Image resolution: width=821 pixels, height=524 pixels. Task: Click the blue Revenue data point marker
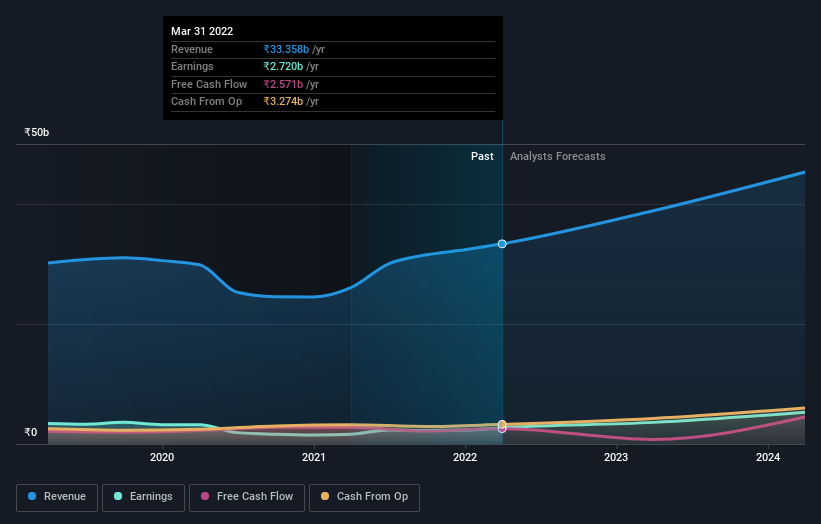coord(502,244)
